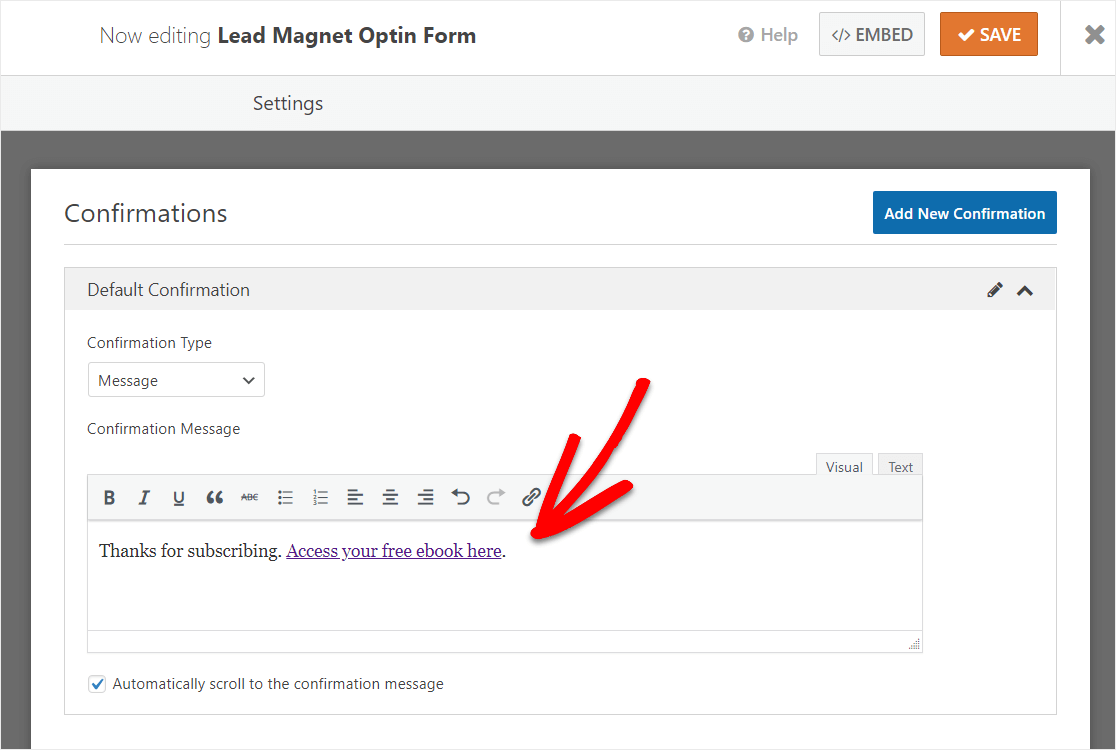Screen dimensions: 1116x750
Task: Select the Settings section heading
Action: (288, 103)
